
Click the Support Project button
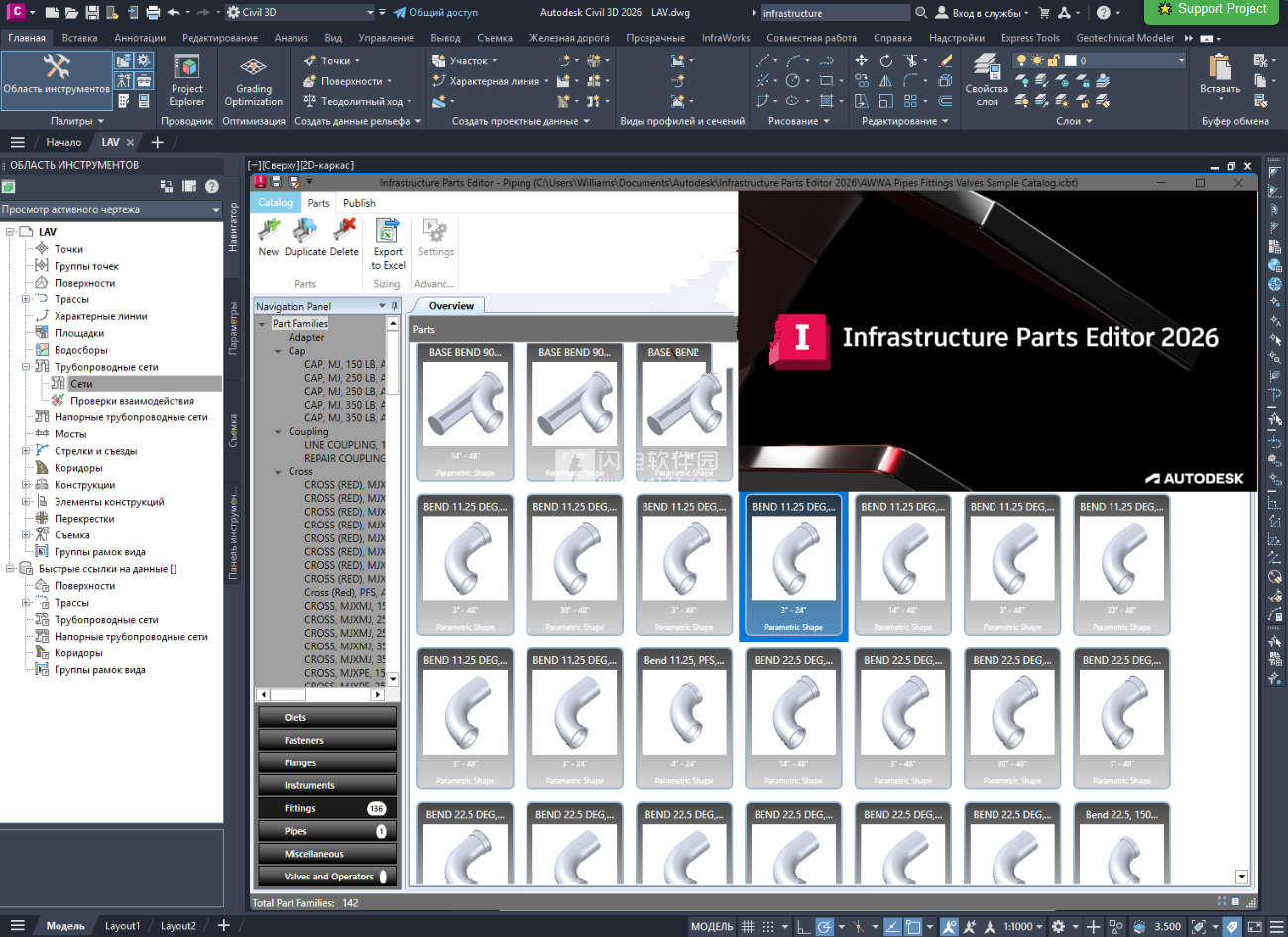pyautogui.click(x=1211, y=9)
